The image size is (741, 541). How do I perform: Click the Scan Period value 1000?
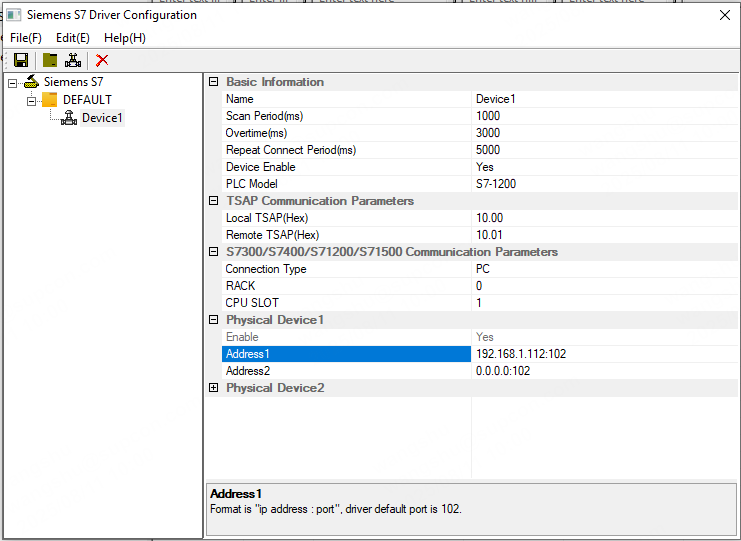click(x=488, y=116)
